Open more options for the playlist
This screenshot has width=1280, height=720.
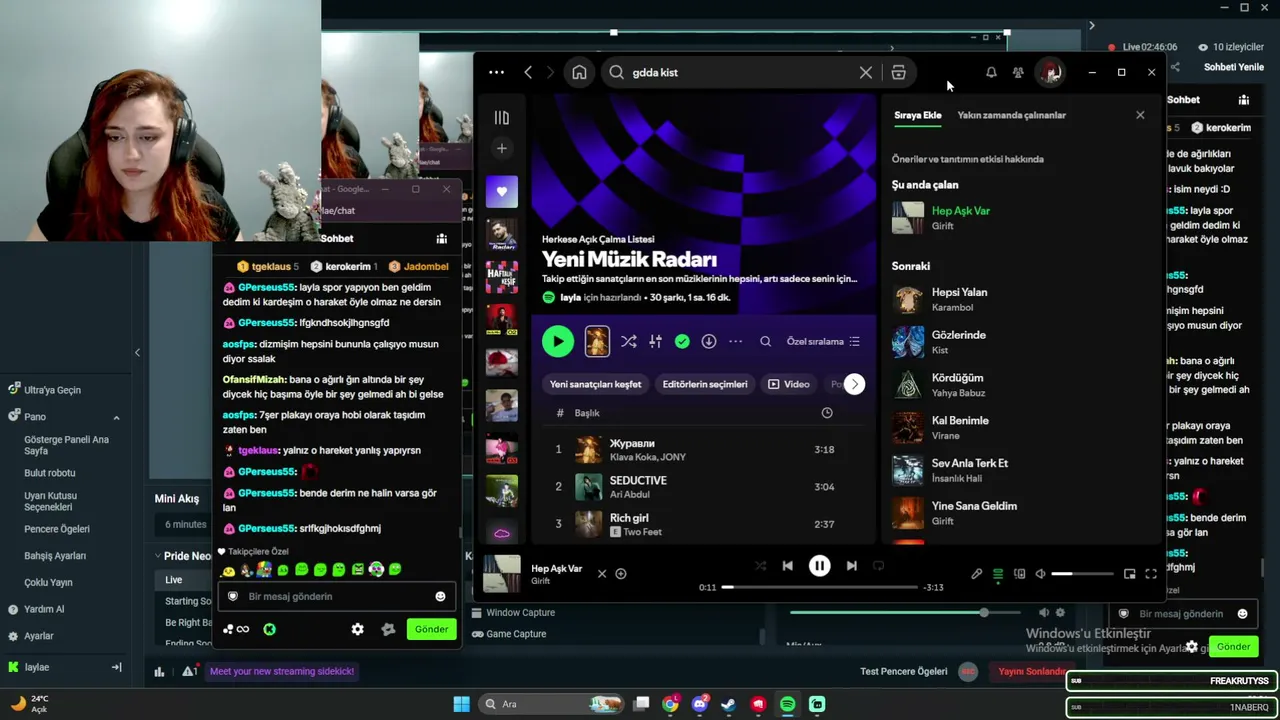pos(736,341)
